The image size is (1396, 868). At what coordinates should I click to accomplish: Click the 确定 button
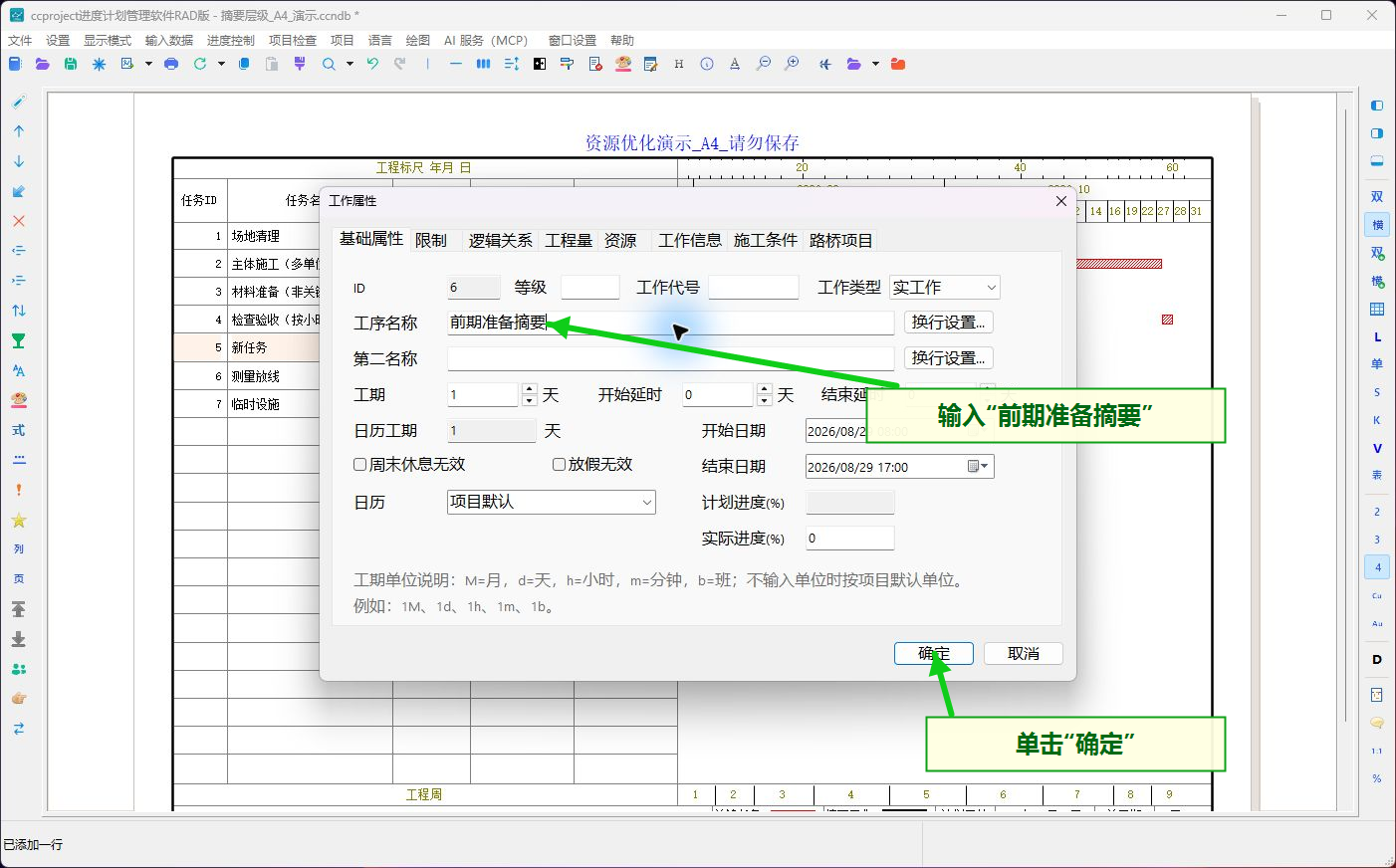pos(933,653)
